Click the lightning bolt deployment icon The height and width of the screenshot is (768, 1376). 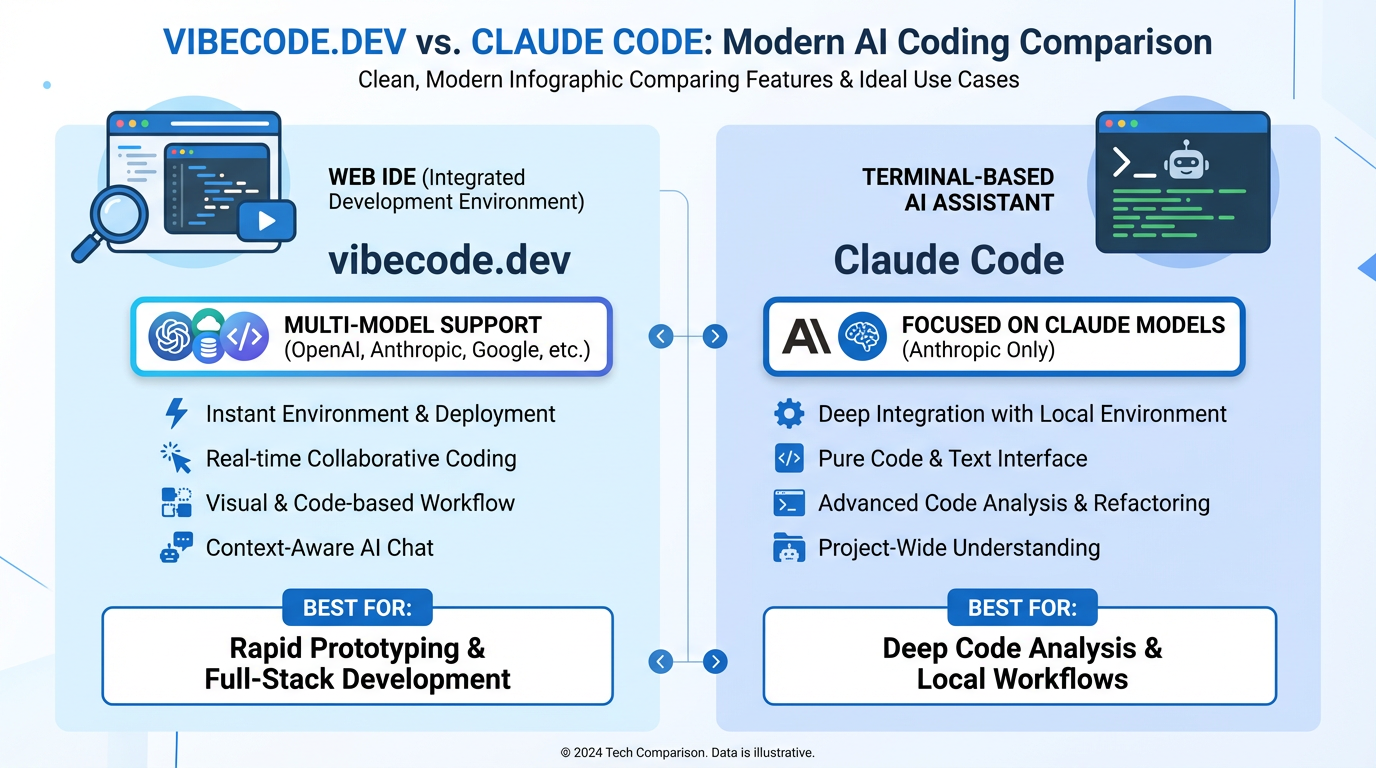pyautogui.click(x=178, y=413)
